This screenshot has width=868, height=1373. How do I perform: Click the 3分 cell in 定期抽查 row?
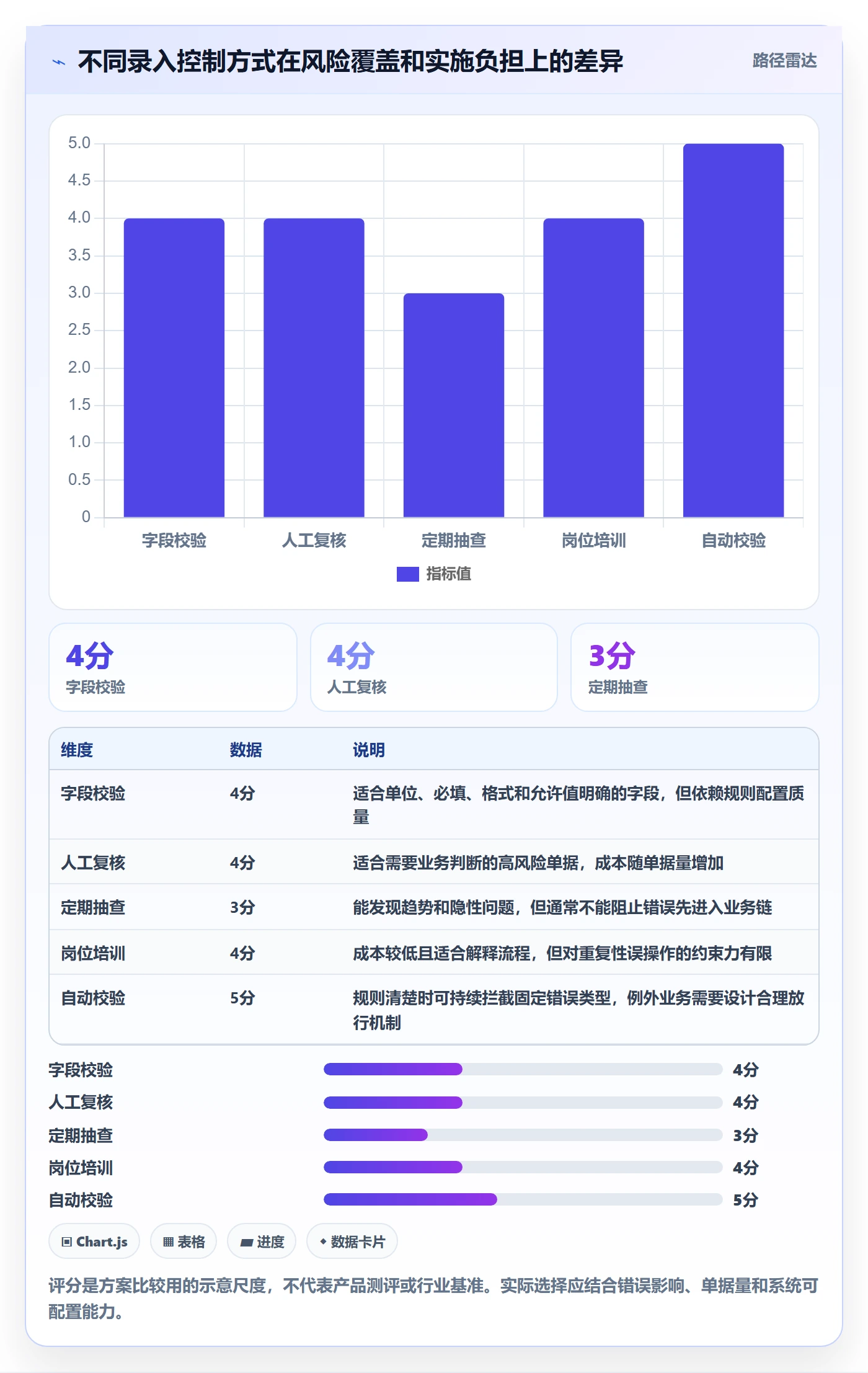click(242, 907)
